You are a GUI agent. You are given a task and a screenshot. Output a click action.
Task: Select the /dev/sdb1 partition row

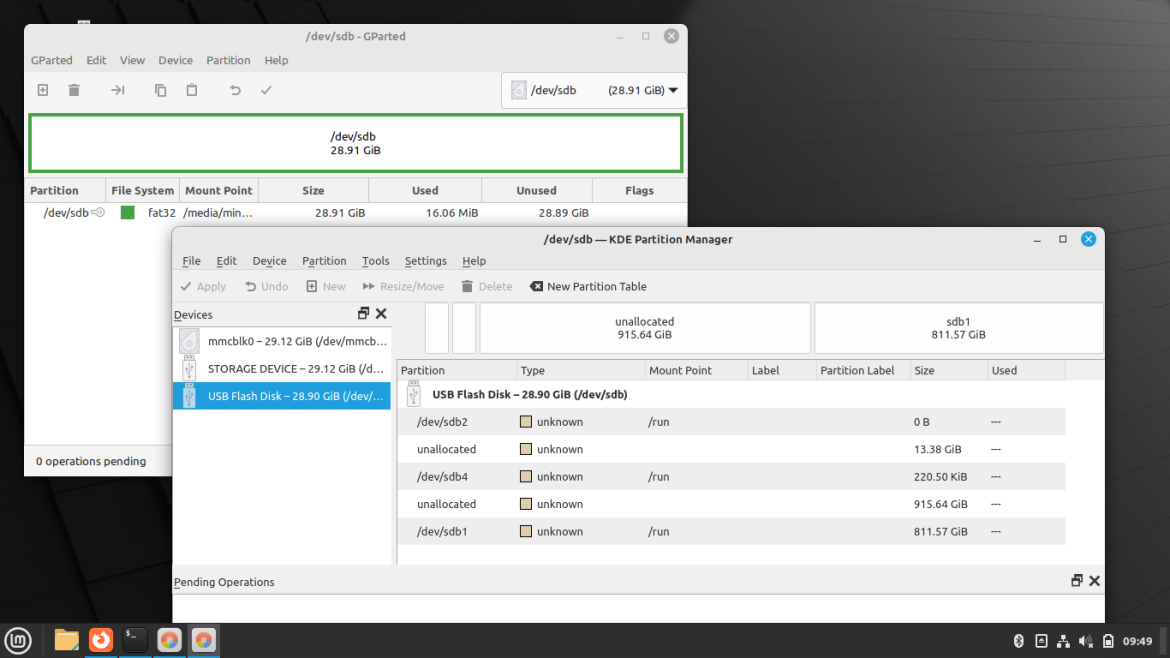click(x=731, y=532)
